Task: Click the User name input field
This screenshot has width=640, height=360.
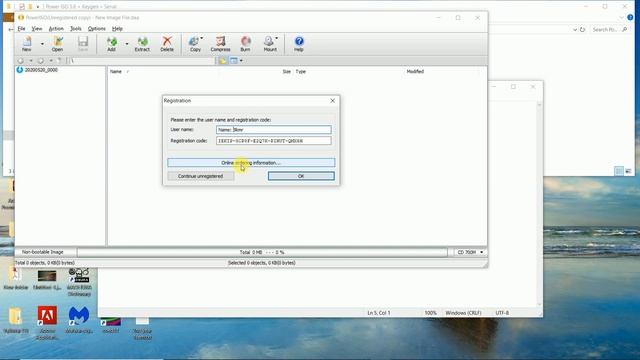Action: [274, 130]
